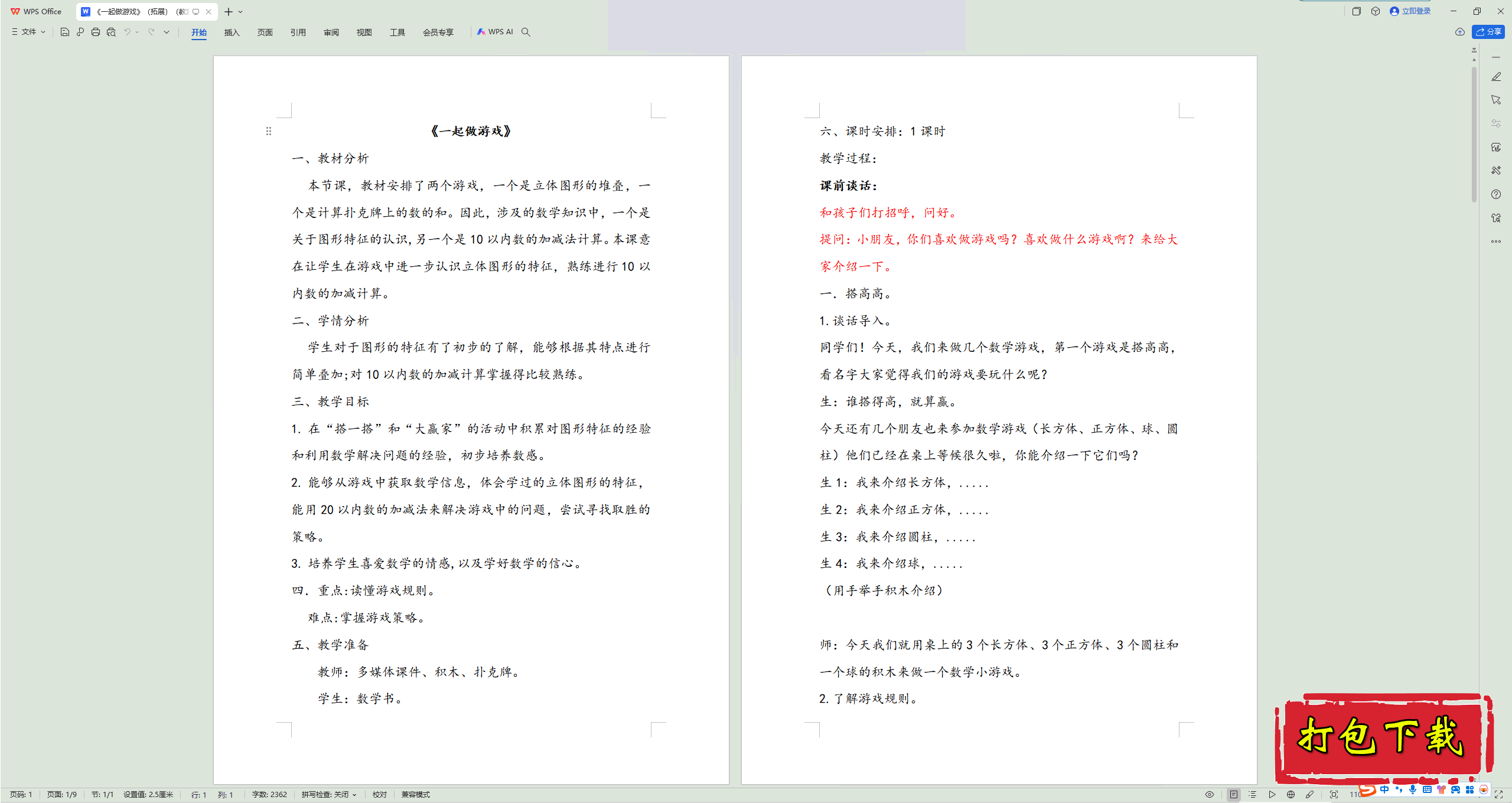Click the bold heading 课前谈话：
Screen dimensions: 1512x803
[849, 186]
